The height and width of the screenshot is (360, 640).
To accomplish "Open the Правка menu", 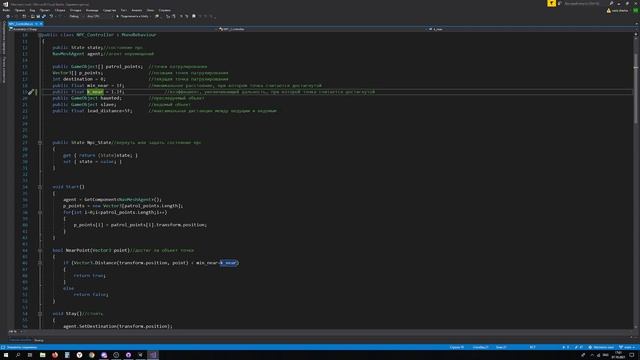I will [20, 10].
